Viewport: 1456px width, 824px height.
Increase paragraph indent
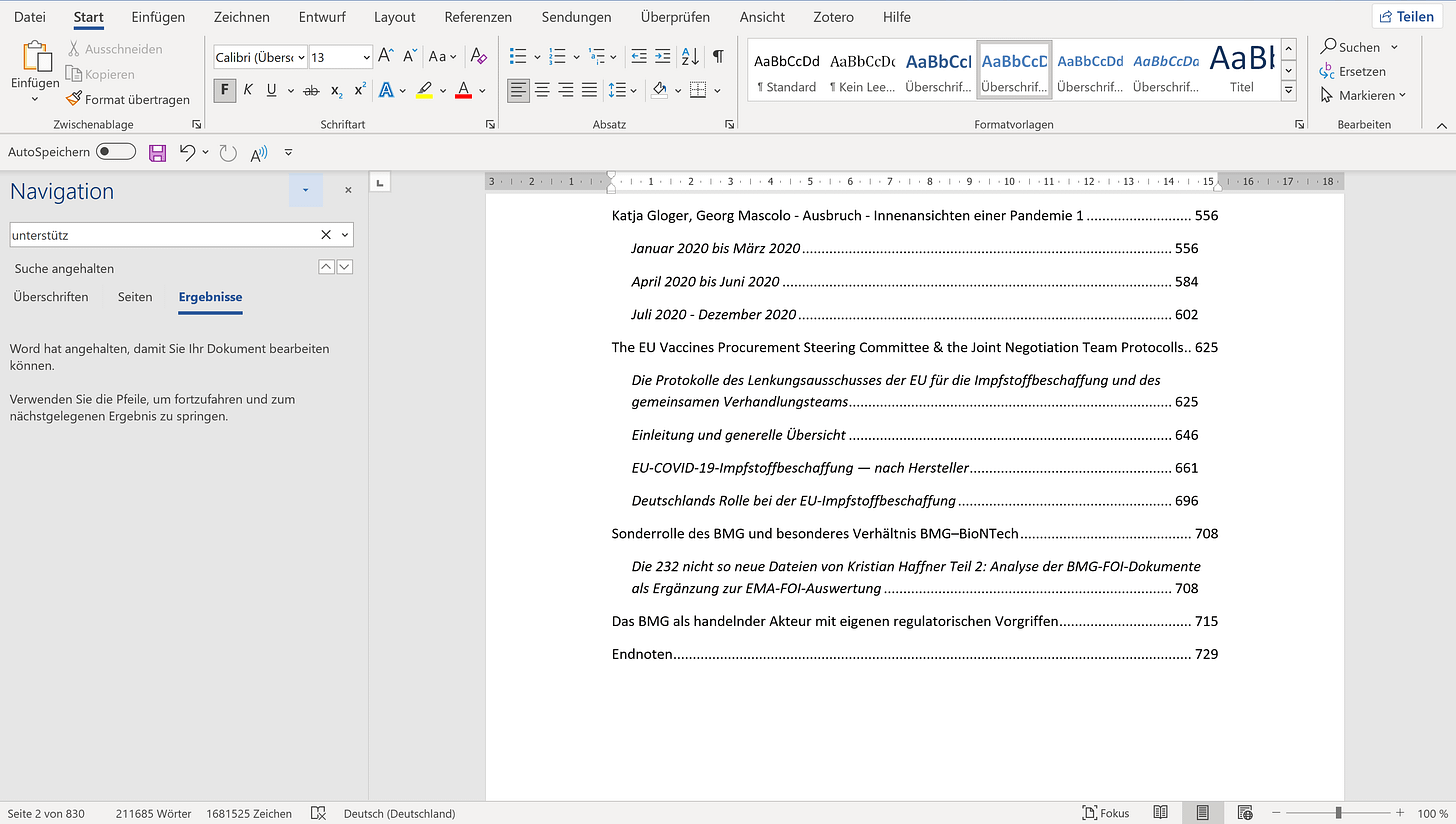click(x=663, y=56)
